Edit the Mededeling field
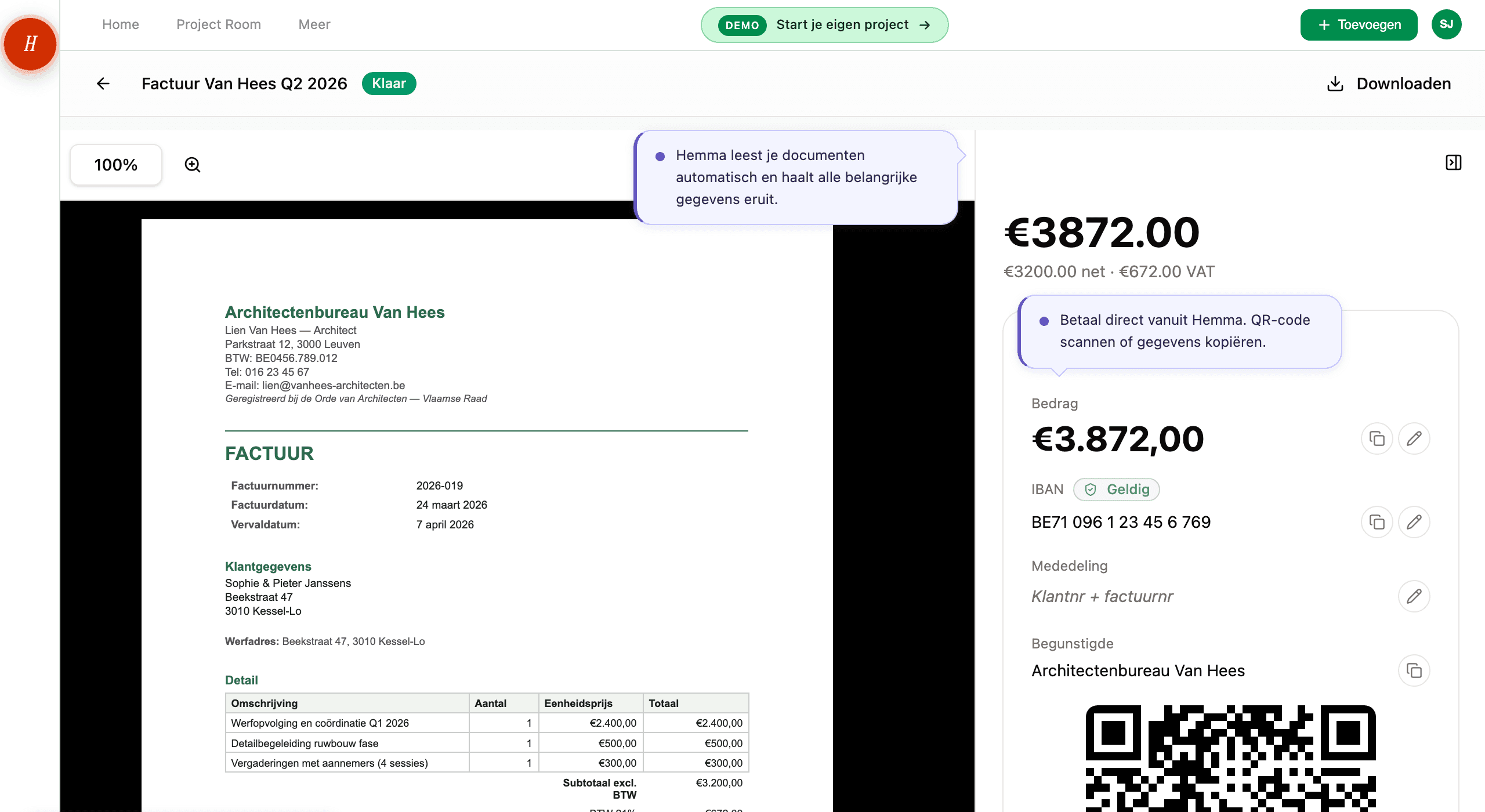Screen dimensions: 1485x812 point(1414,596)
